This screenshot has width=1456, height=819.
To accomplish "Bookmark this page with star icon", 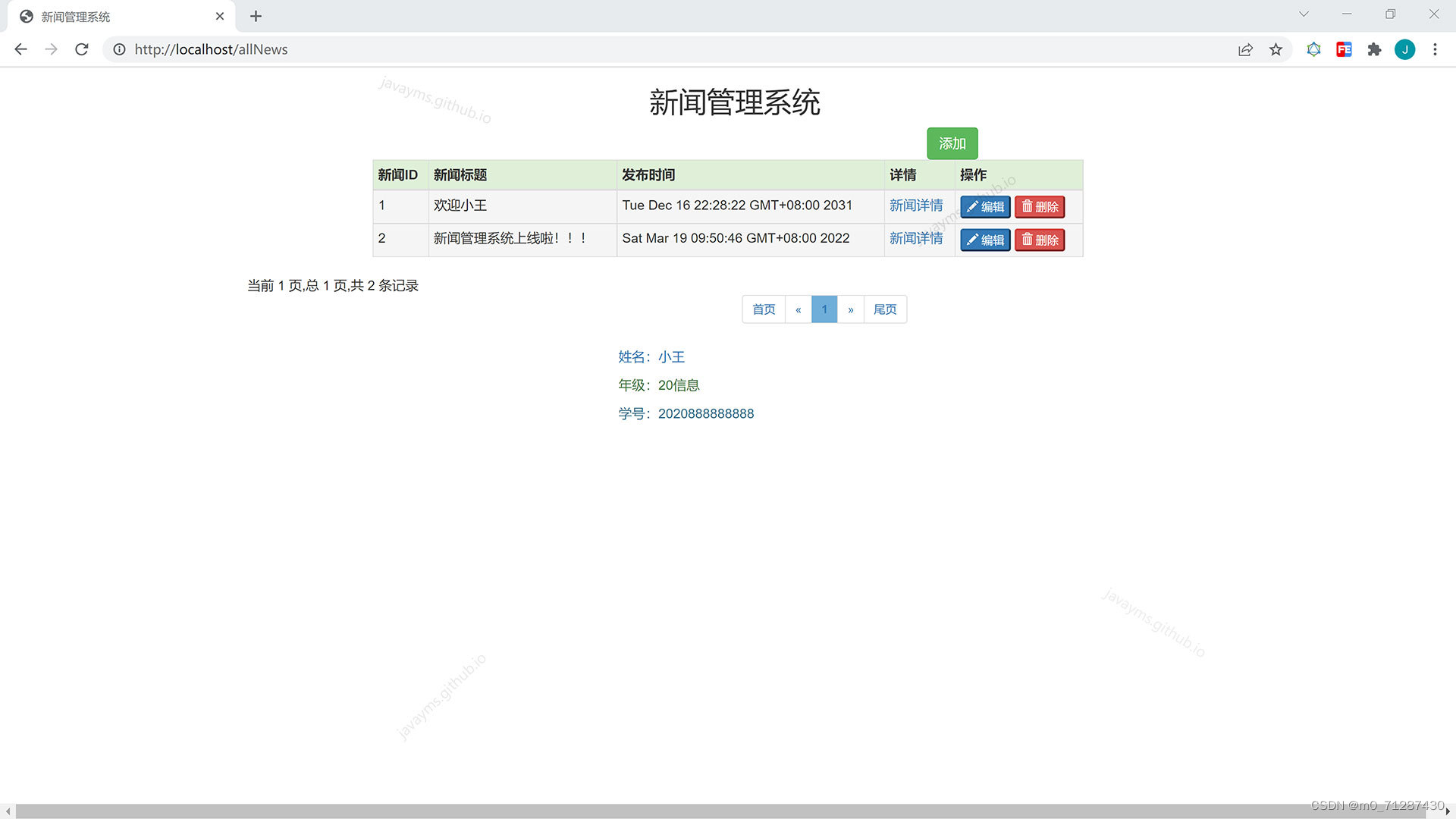I will [x=1276, y=49].
